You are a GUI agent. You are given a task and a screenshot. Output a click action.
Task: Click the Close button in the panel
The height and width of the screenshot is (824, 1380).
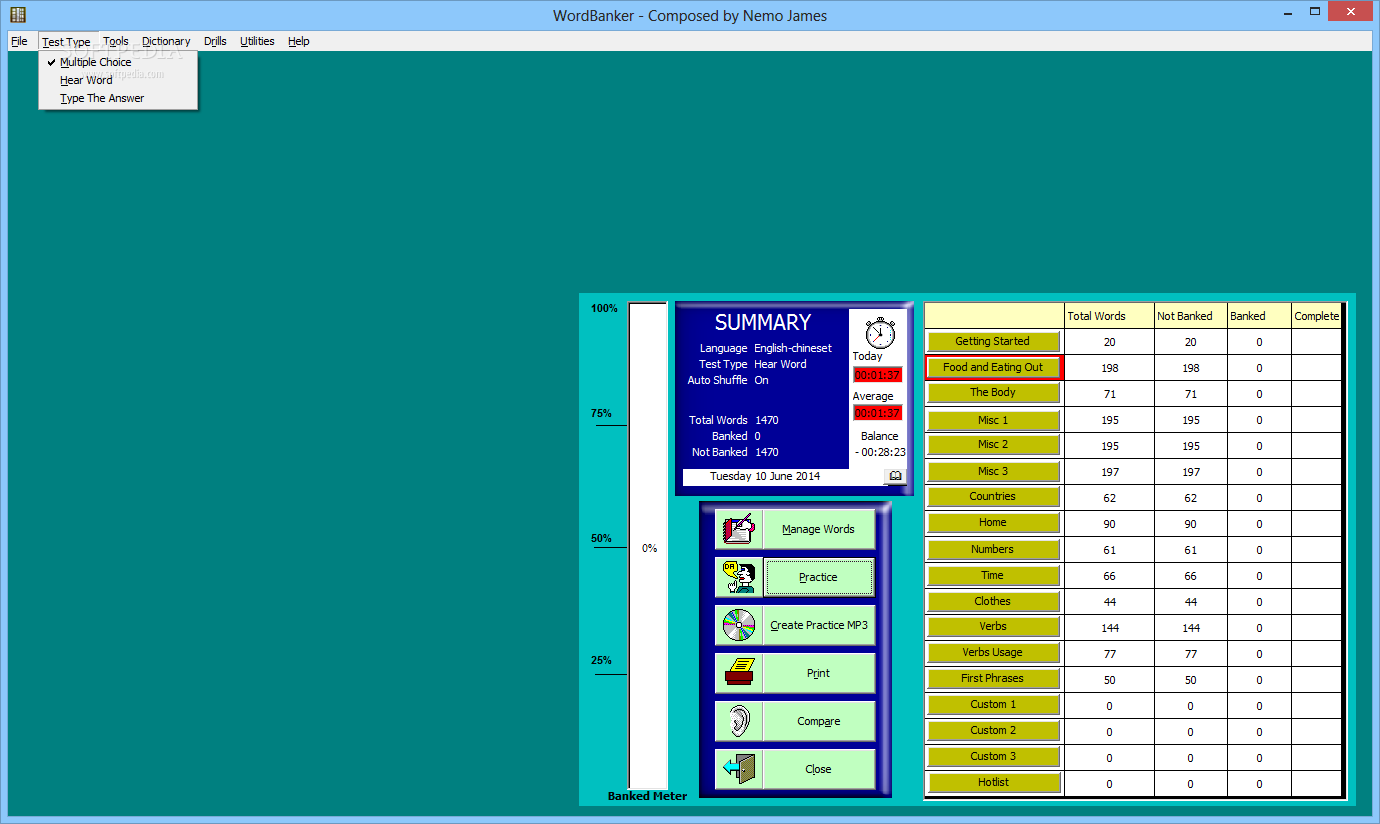point(818,769)
